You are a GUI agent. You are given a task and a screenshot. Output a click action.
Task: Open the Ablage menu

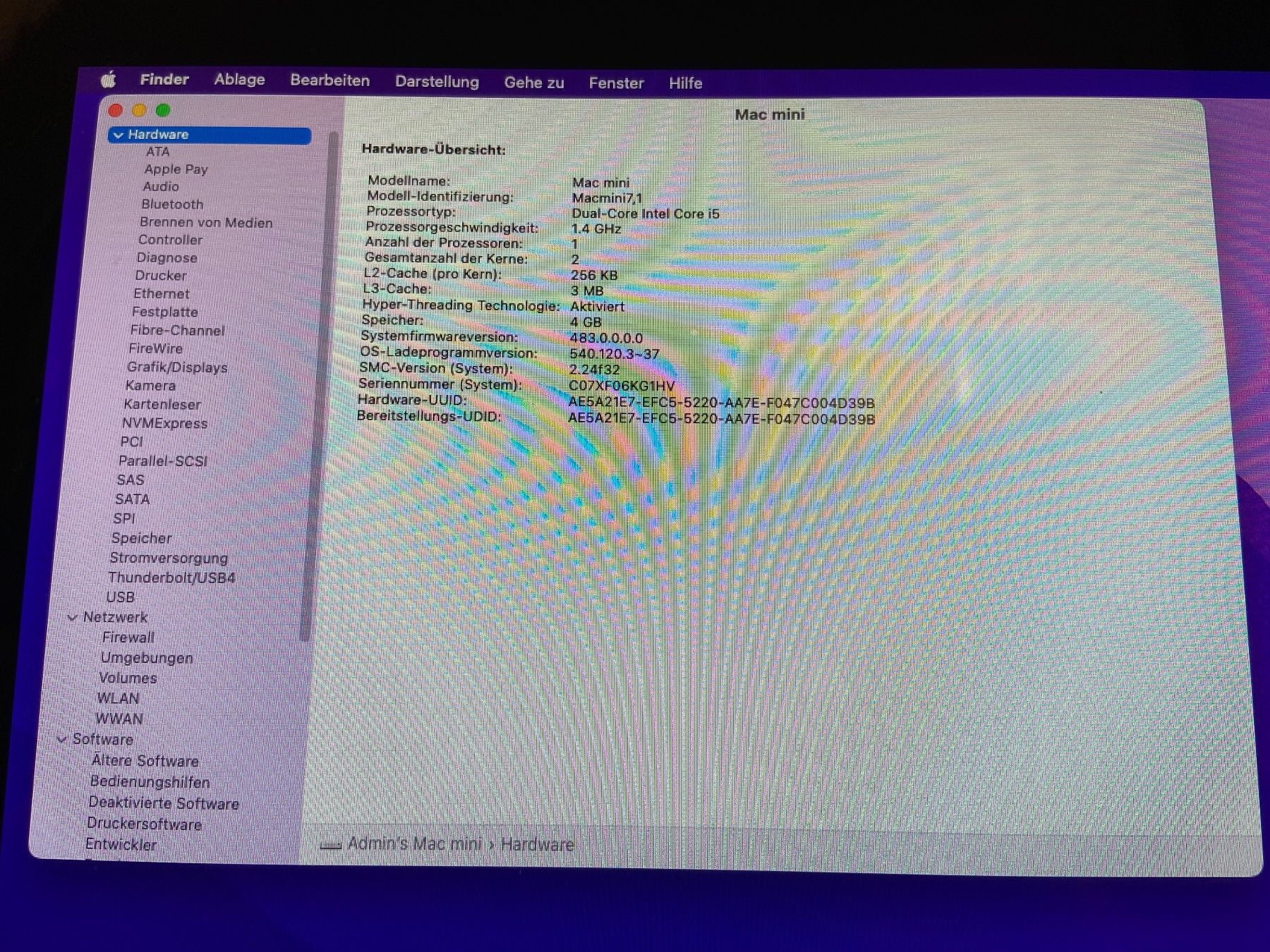click(x=240, y=80)
